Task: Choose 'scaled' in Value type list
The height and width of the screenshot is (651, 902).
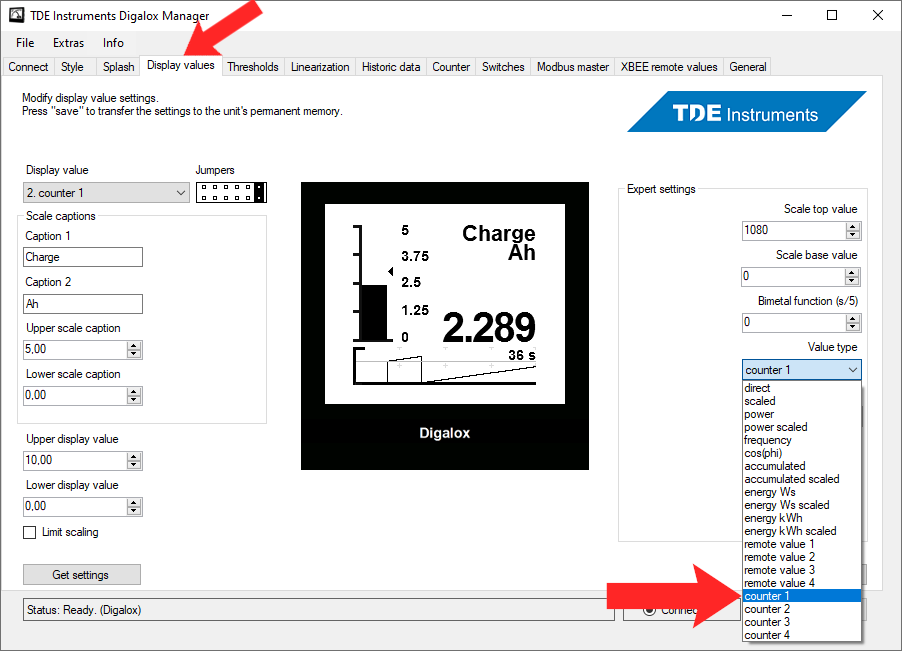Action: click(802, 401)
